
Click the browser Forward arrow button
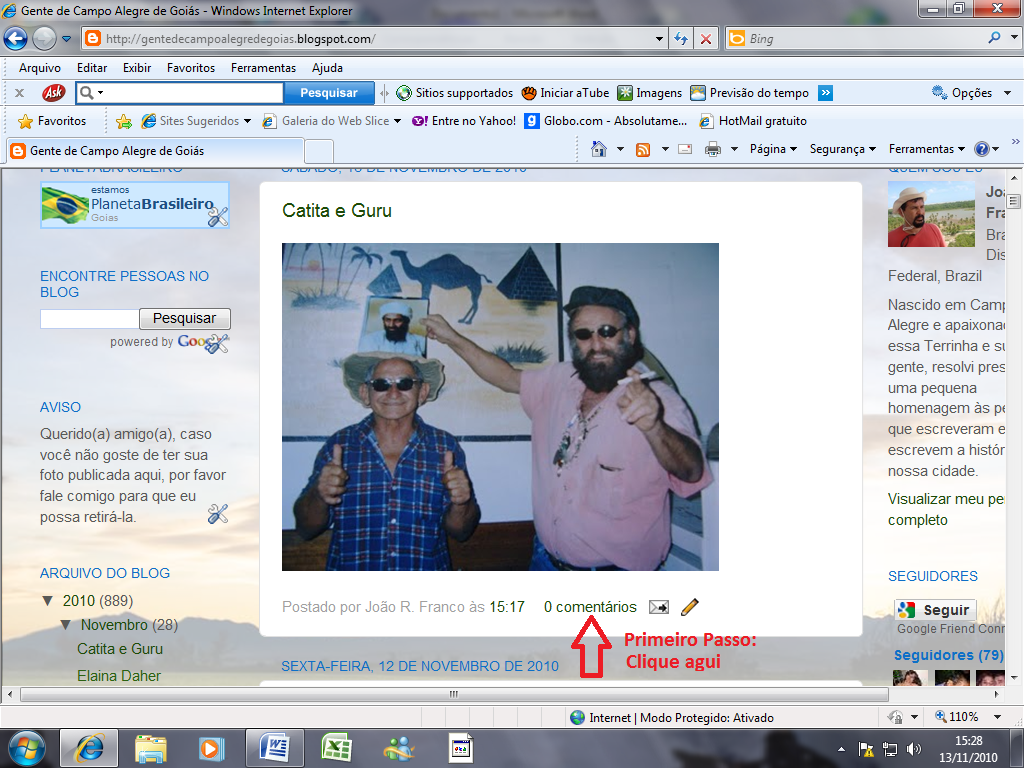pos(44,39)
